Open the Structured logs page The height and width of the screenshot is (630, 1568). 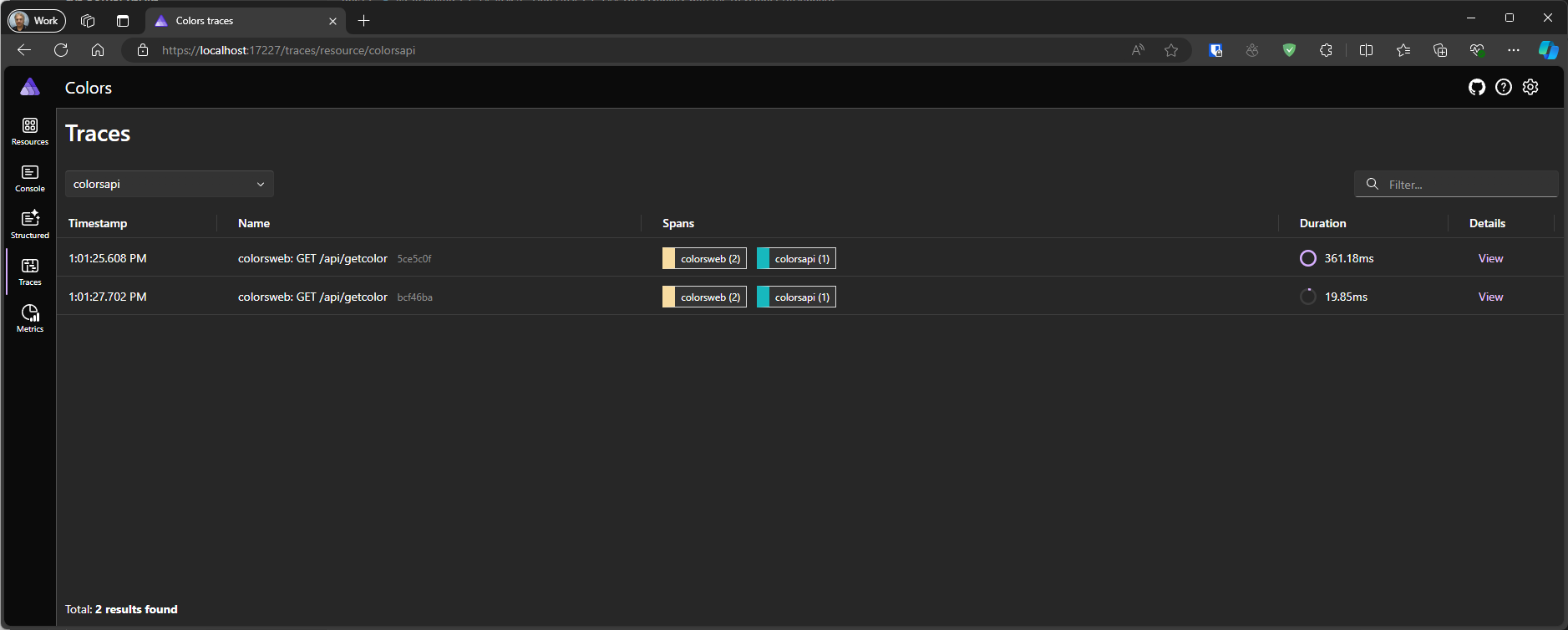30,225
